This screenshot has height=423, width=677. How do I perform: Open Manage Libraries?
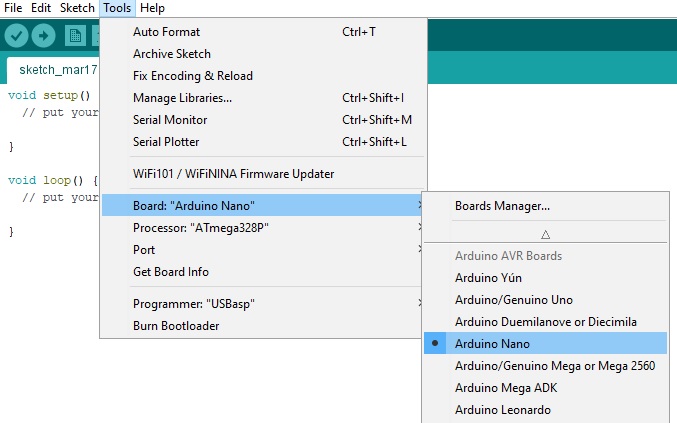[182, 97]
